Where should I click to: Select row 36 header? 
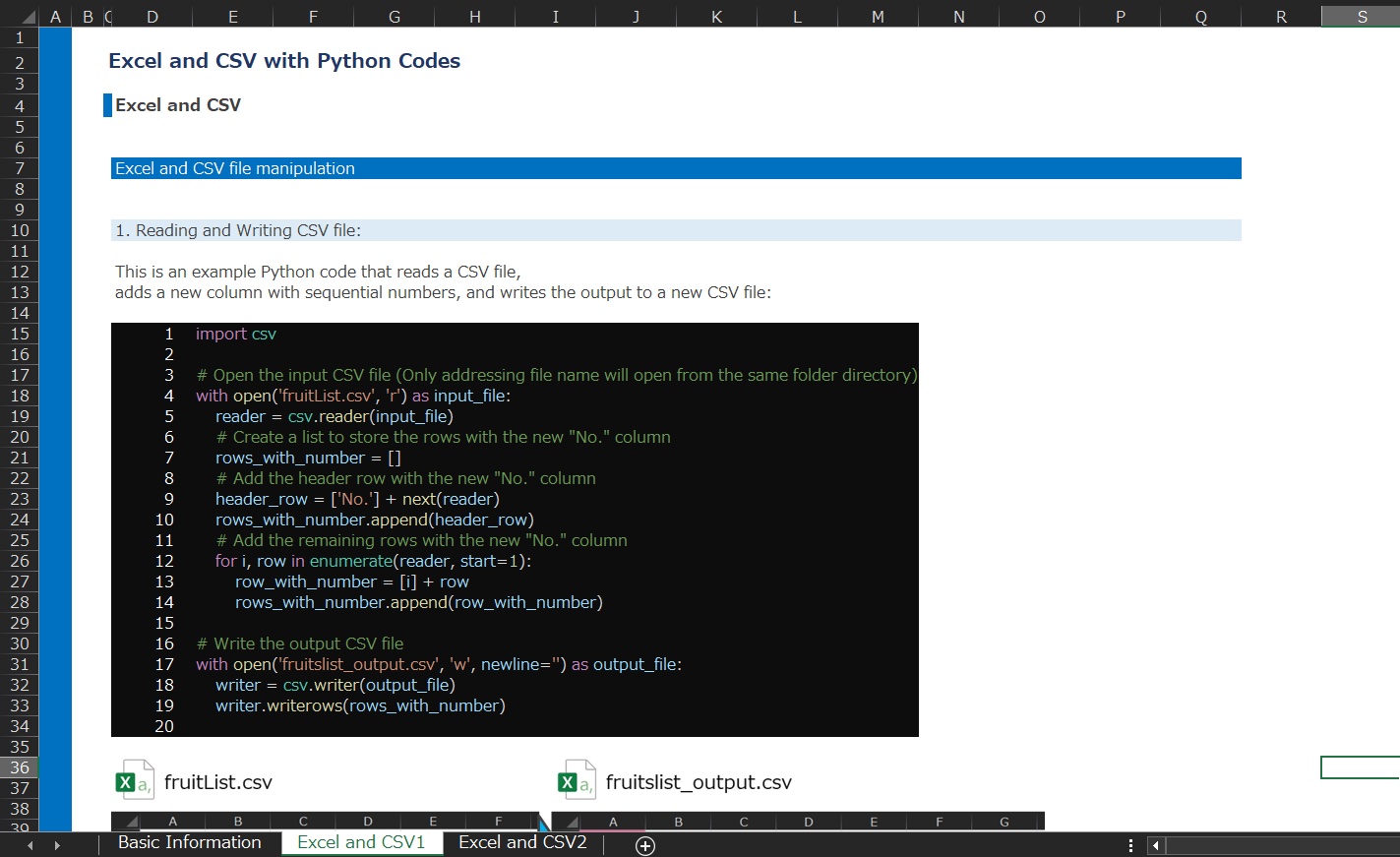(x=20, y=767)
